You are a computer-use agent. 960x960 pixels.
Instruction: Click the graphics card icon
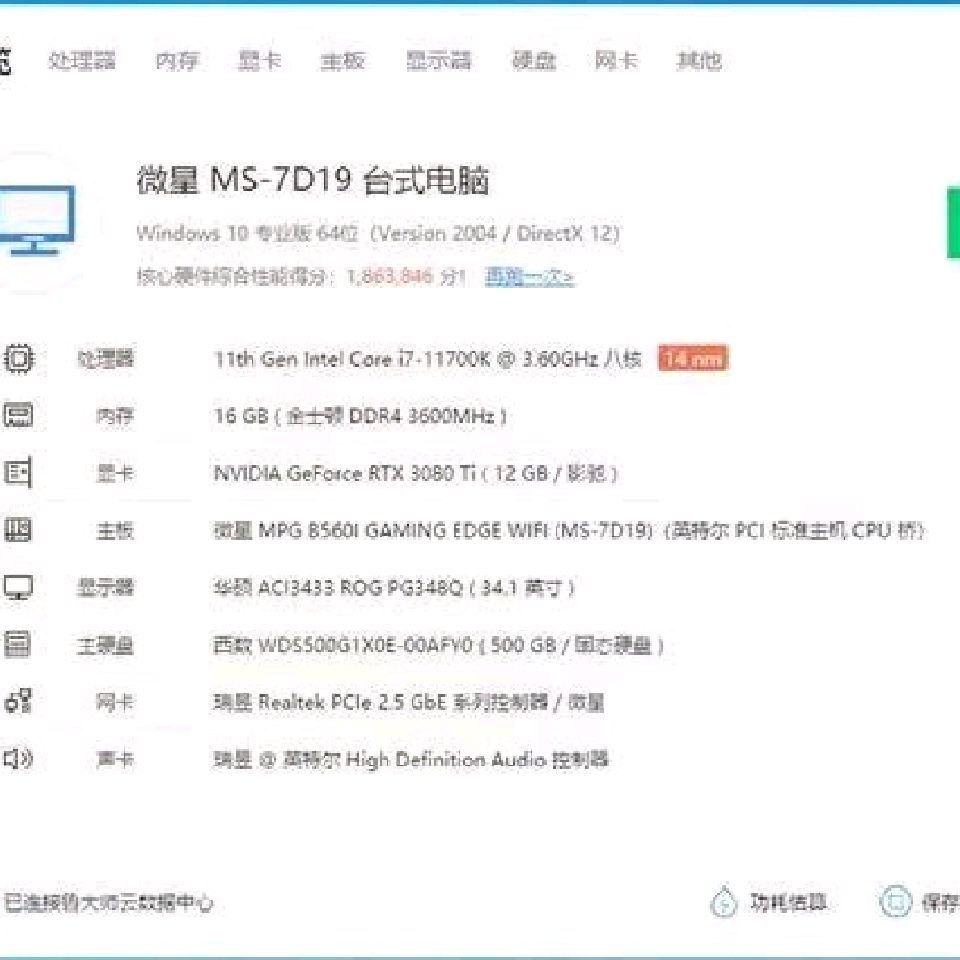coord(18,472)
